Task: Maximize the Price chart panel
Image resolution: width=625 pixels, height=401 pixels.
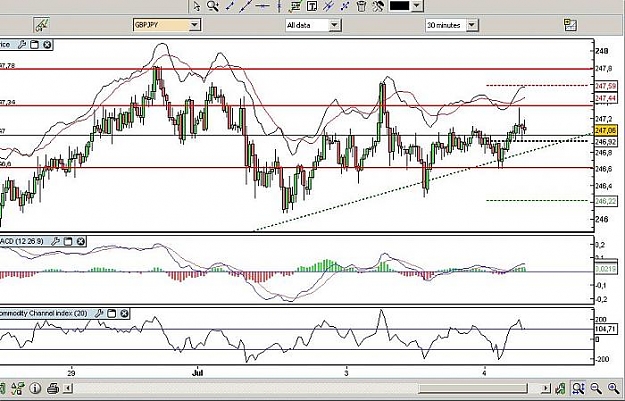Action: 35,45
